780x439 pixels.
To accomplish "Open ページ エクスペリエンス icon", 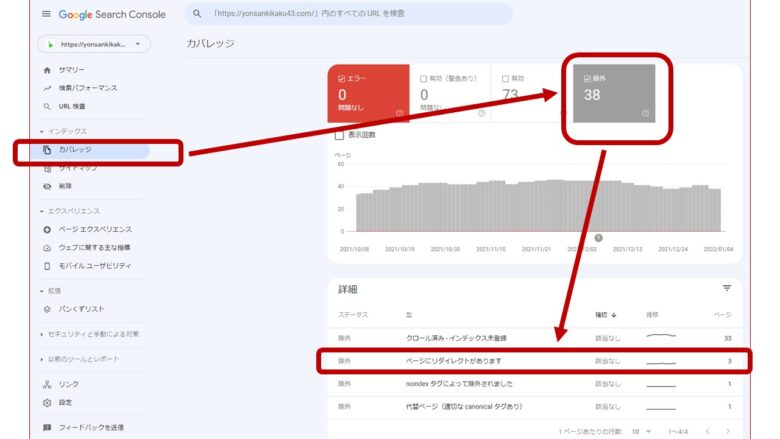I will click(47, 230).
